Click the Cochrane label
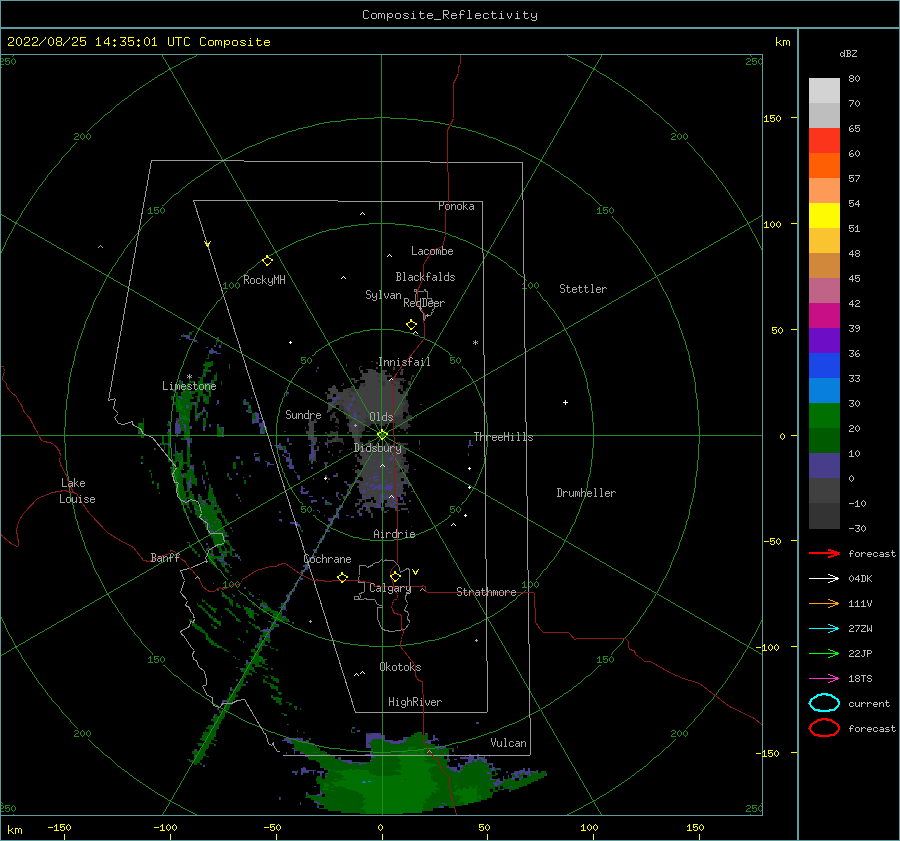Screen dimensions: 900x841 327,559
